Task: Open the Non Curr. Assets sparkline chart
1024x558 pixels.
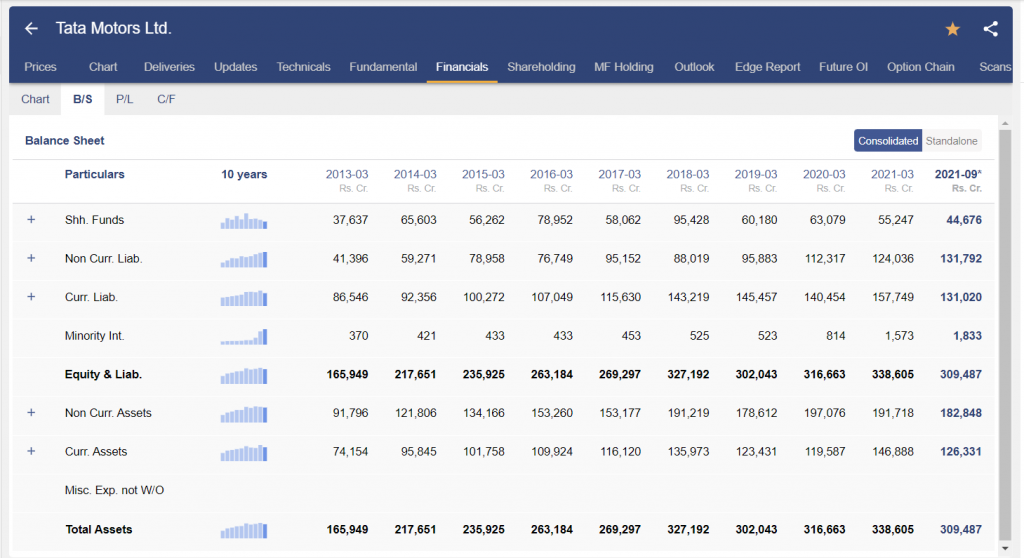Action: [244, 414]
